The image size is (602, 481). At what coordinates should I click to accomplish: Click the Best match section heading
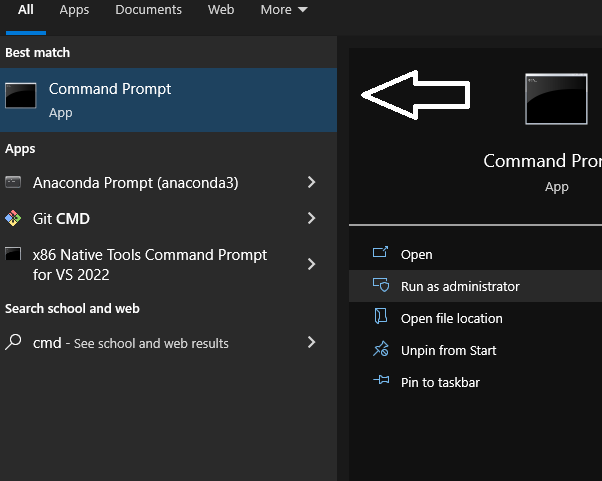pos(38,52)
